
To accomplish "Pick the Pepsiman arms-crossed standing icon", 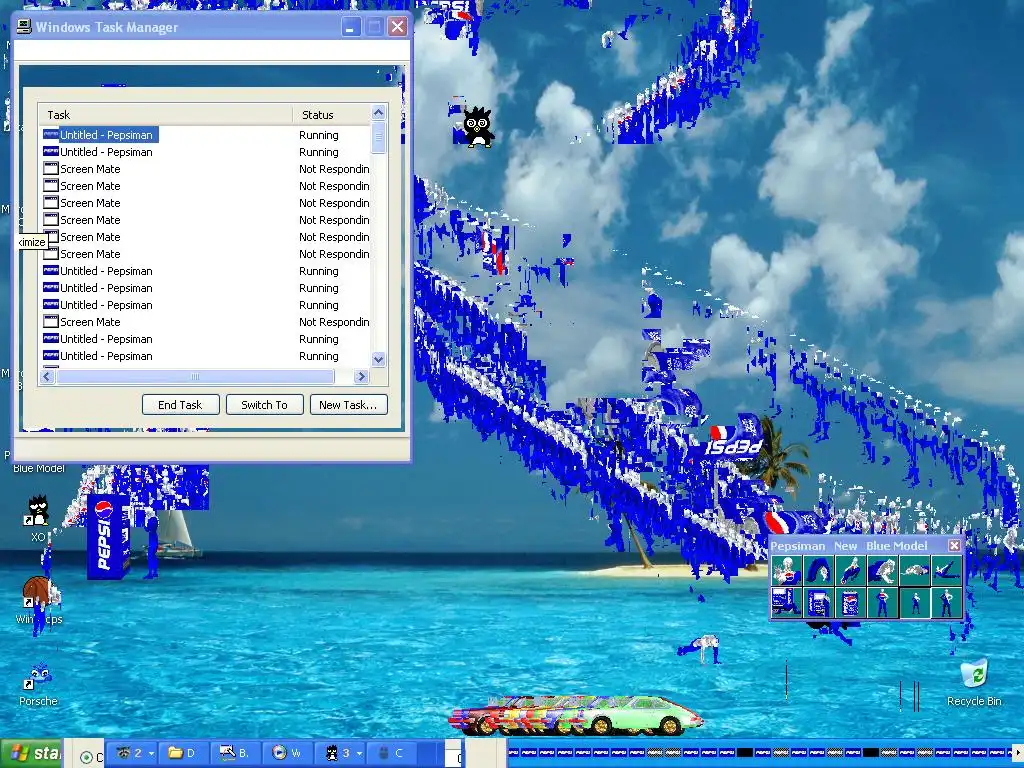I will 946,602.
